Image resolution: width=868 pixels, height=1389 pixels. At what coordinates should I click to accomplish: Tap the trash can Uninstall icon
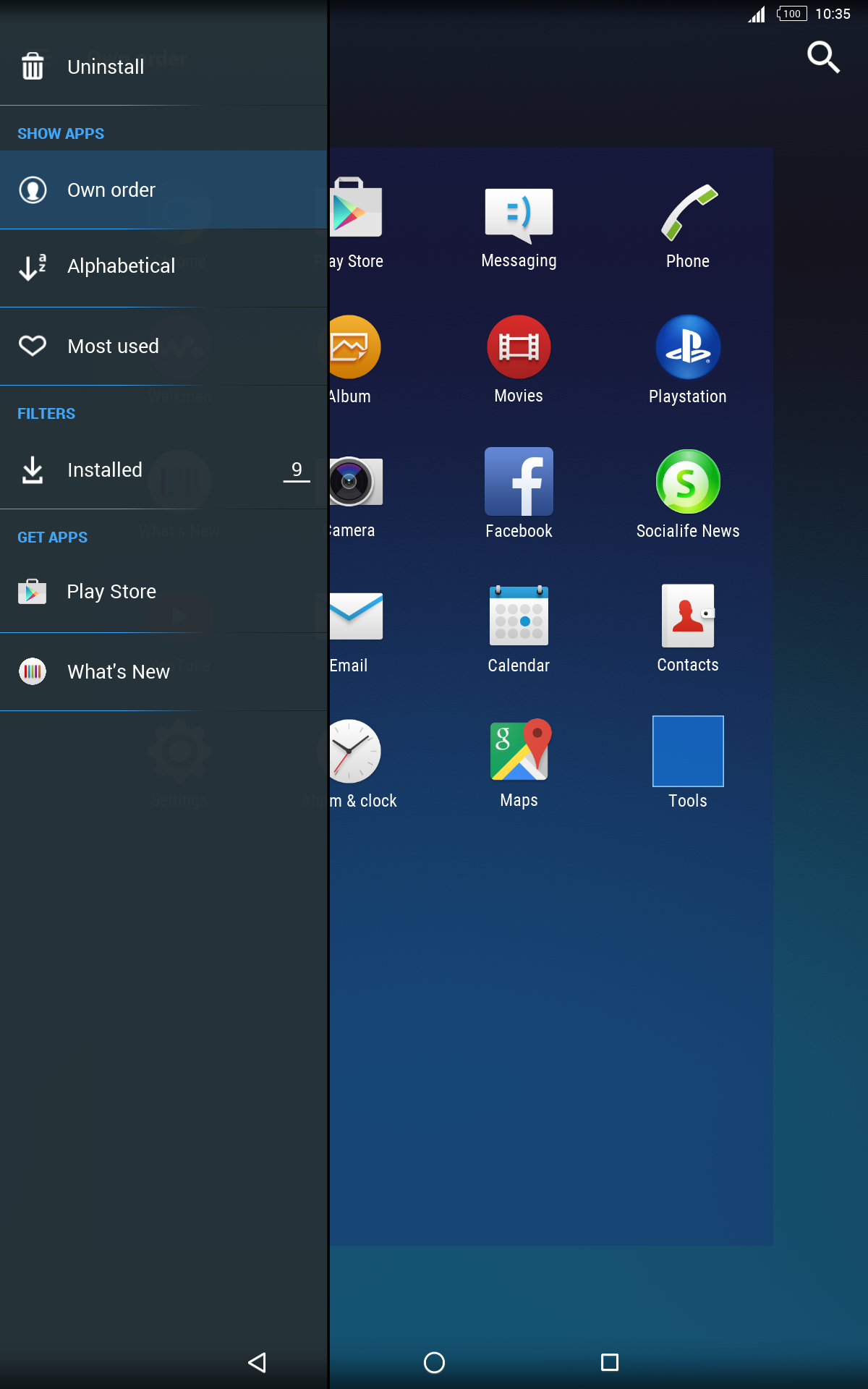click(x=33, y=67)
